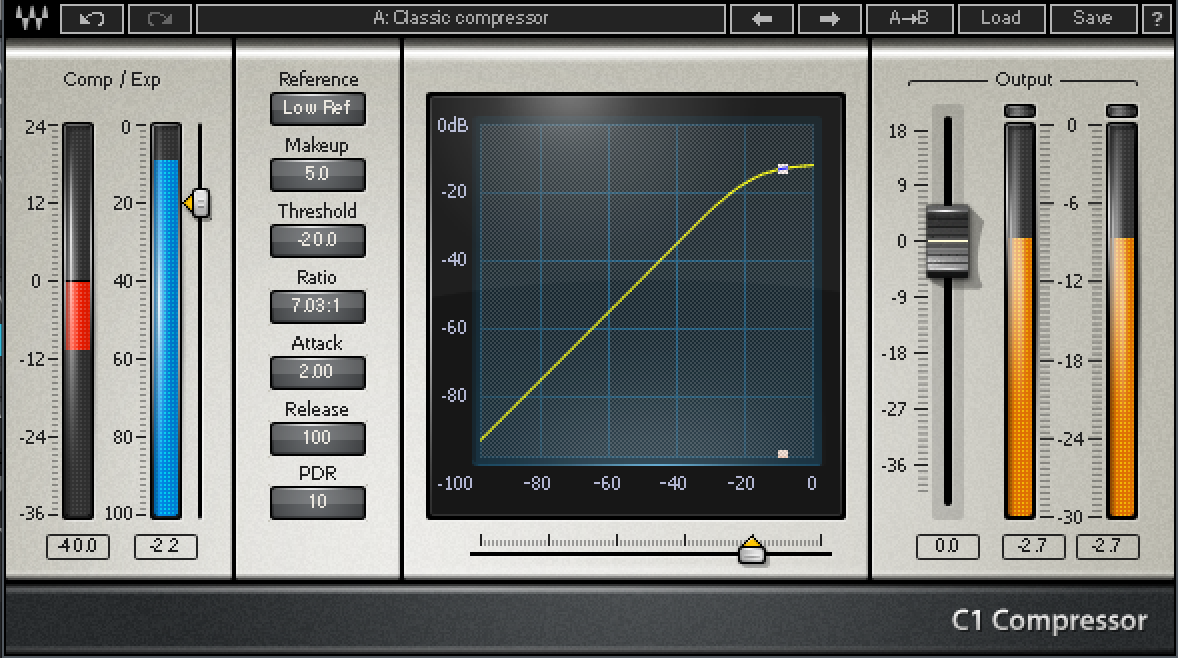Click the -2.2 input peak value box
This screenshot has width=1178, height=658.
tap(166, 546)
